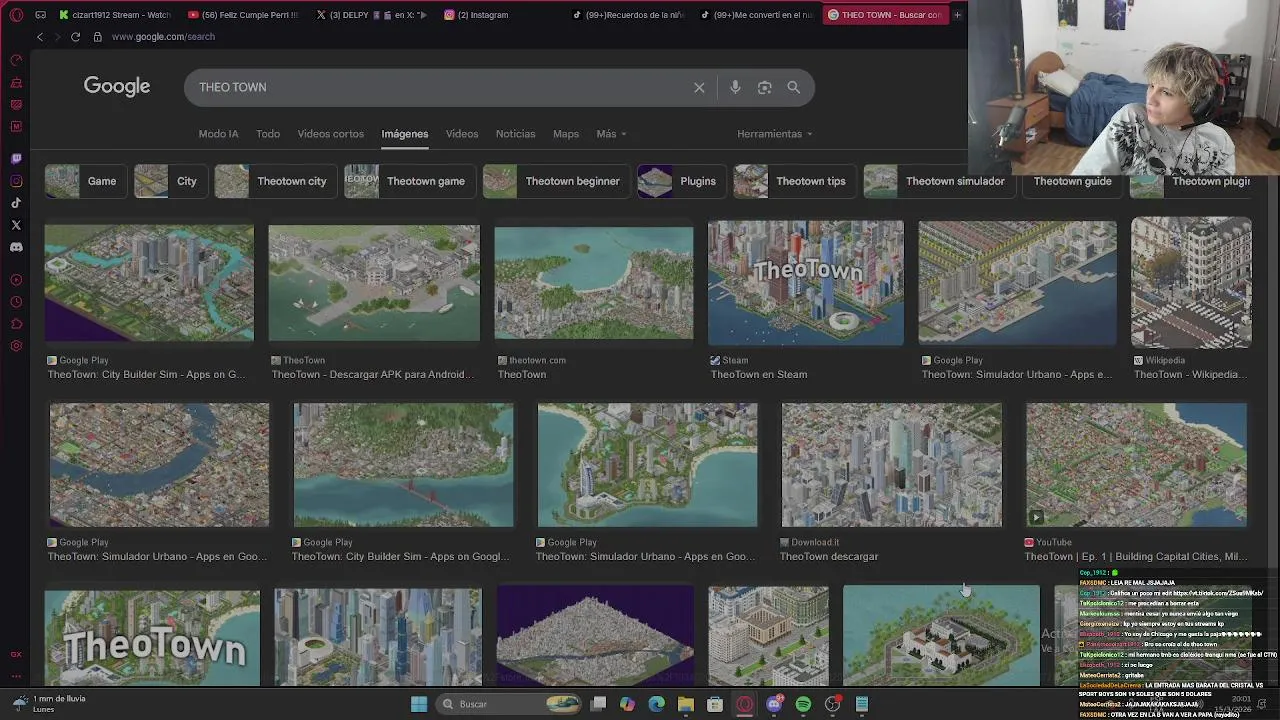The height and width of the screenshot is (720, 1280).
Task: Open the weather widget 1 mm de lluvia
Action: point(50,704)
